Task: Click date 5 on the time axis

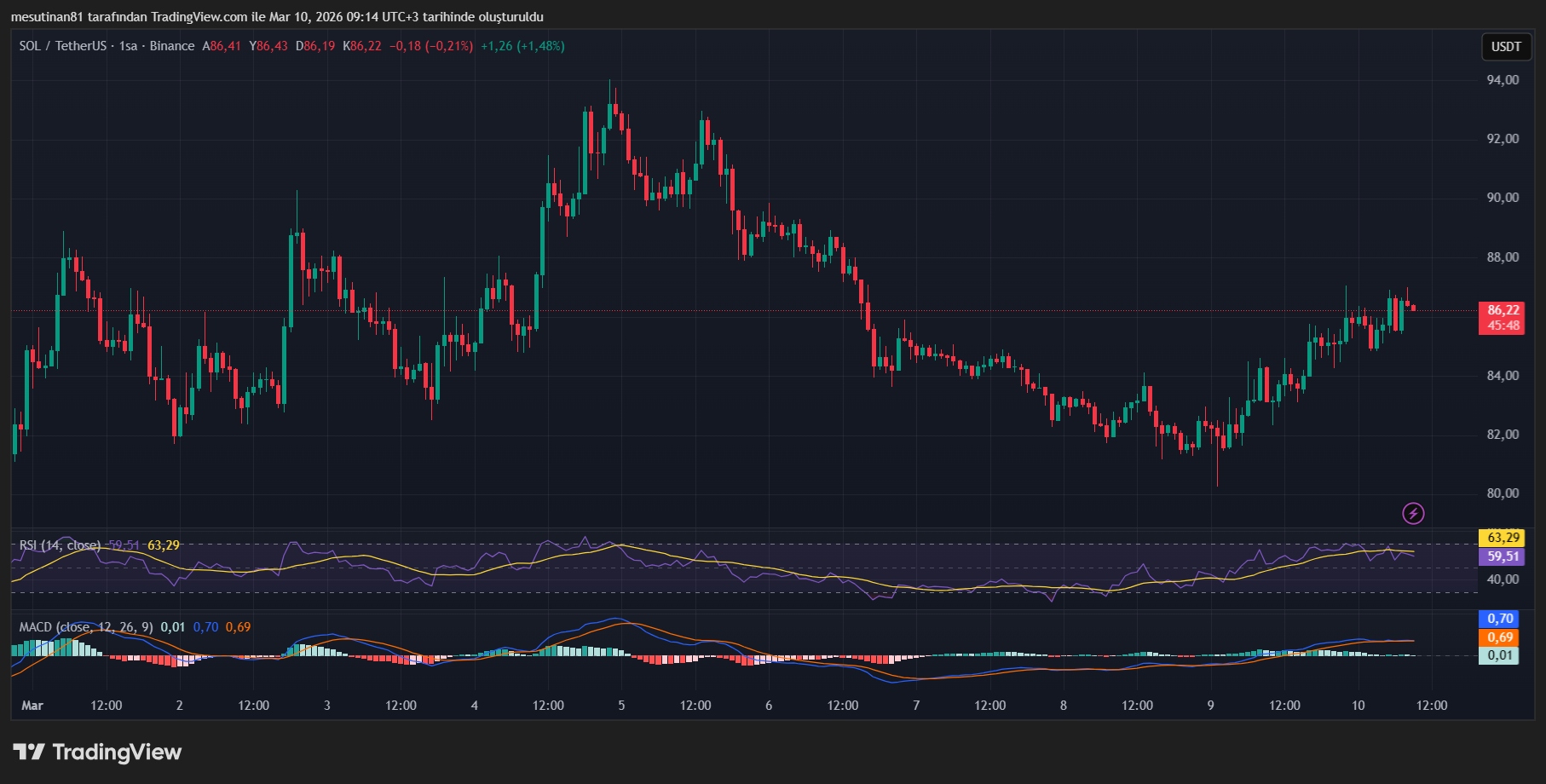Action: [621, 706]
